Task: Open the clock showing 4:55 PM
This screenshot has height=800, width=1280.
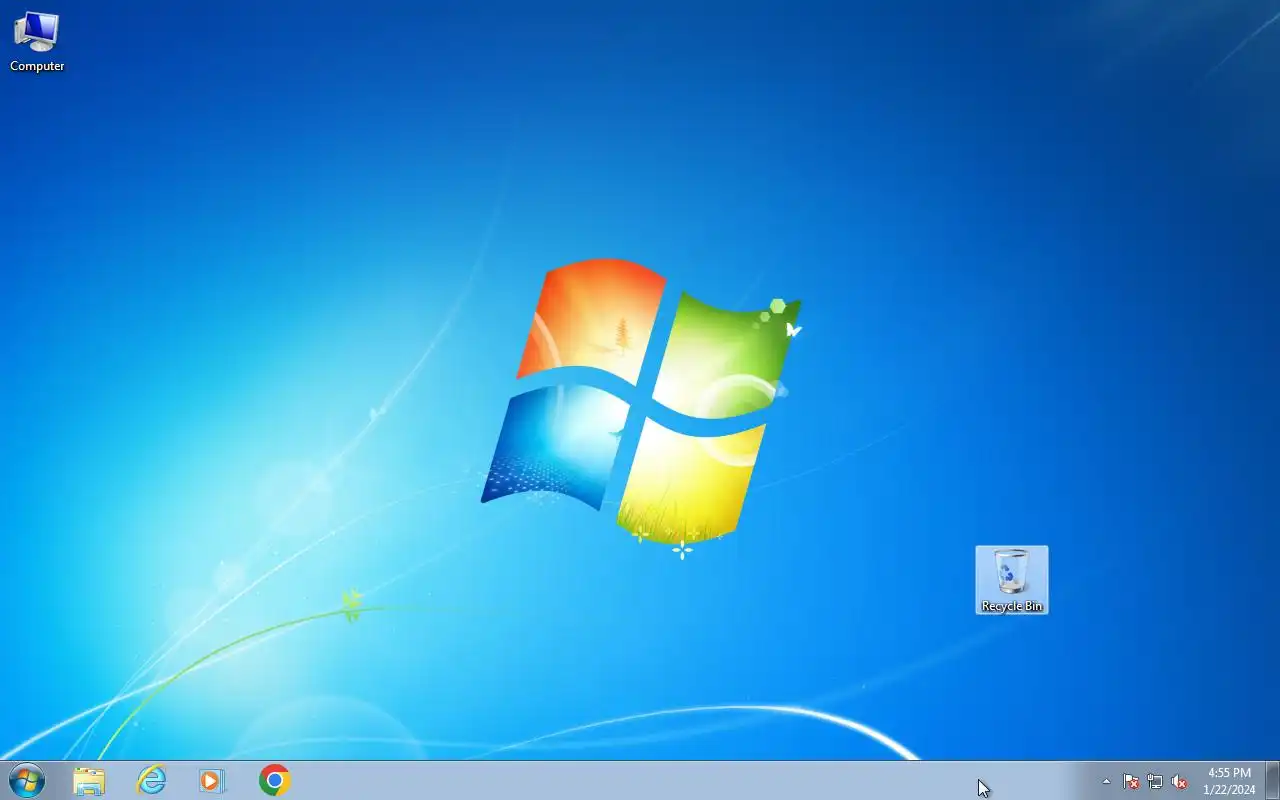Action: click(1229, 781)
